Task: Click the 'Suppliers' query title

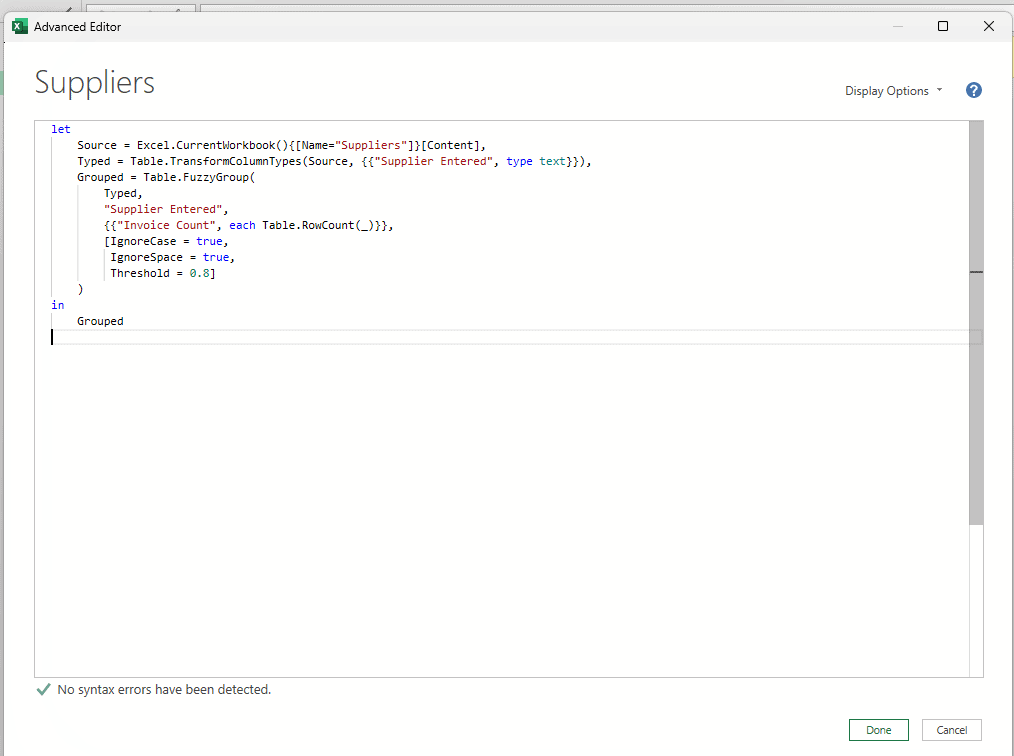Action: point(94,83)
